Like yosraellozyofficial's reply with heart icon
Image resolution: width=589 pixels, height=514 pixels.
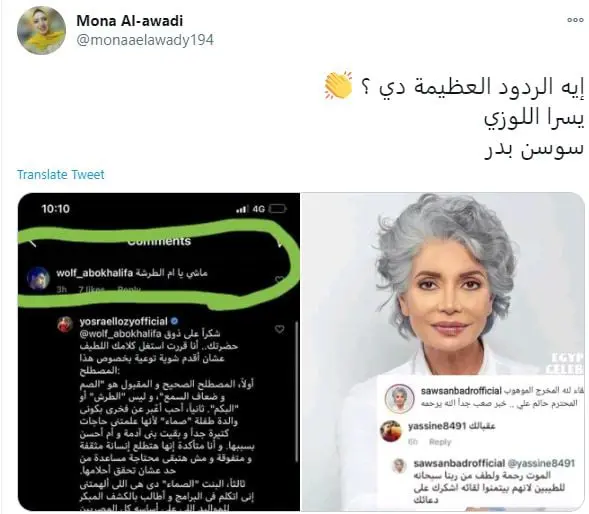279,329
